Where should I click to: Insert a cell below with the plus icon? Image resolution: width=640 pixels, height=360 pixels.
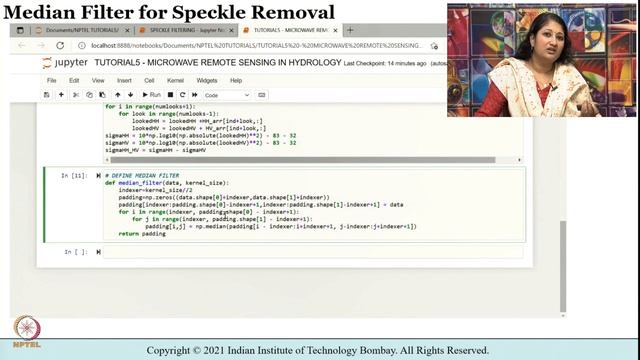pyautogui.click(x=61, y=95)
